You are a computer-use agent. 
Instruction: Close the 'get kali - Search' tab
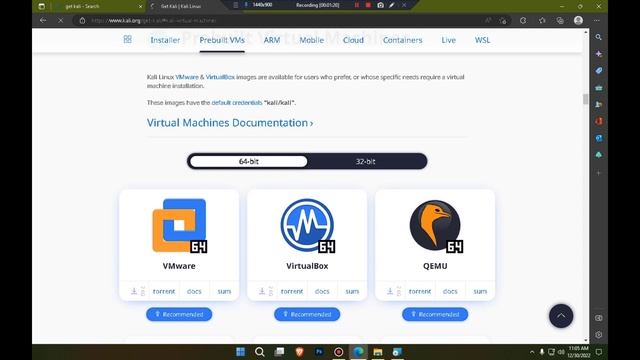tap(140, 7)
